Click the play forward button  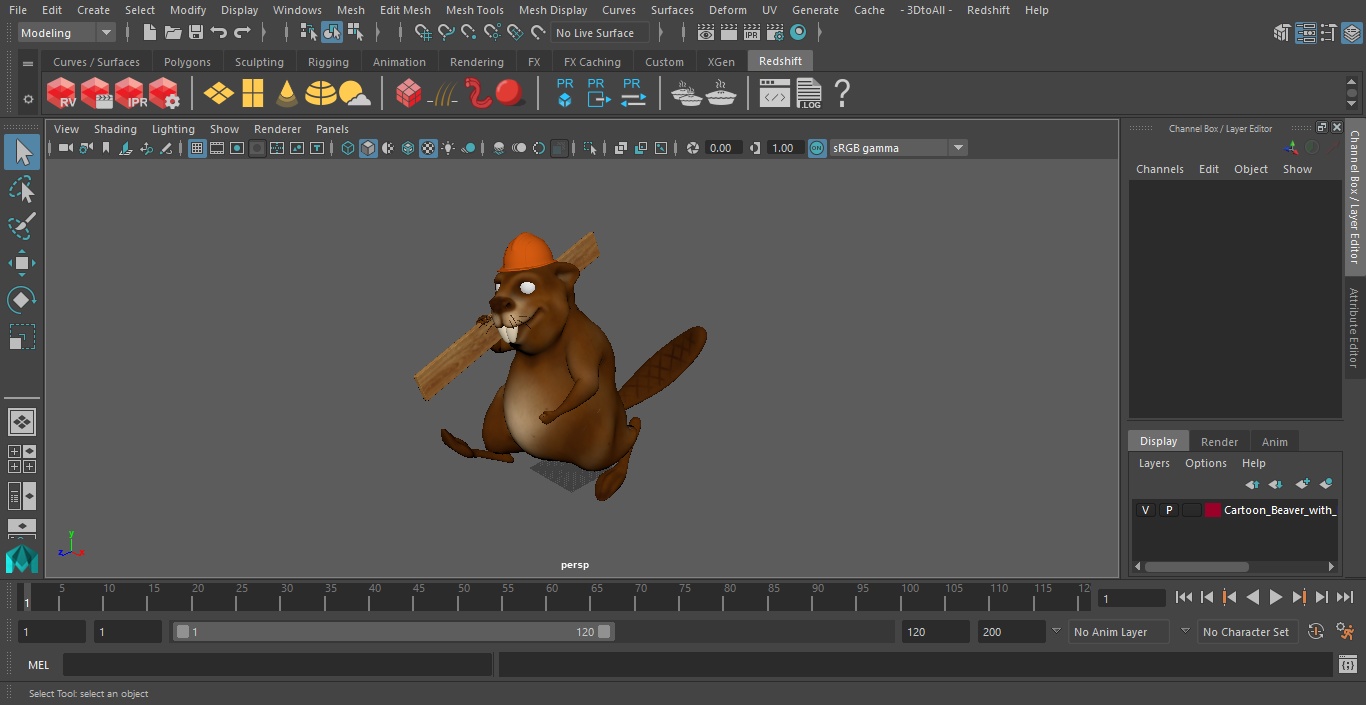coord(1276,597)
